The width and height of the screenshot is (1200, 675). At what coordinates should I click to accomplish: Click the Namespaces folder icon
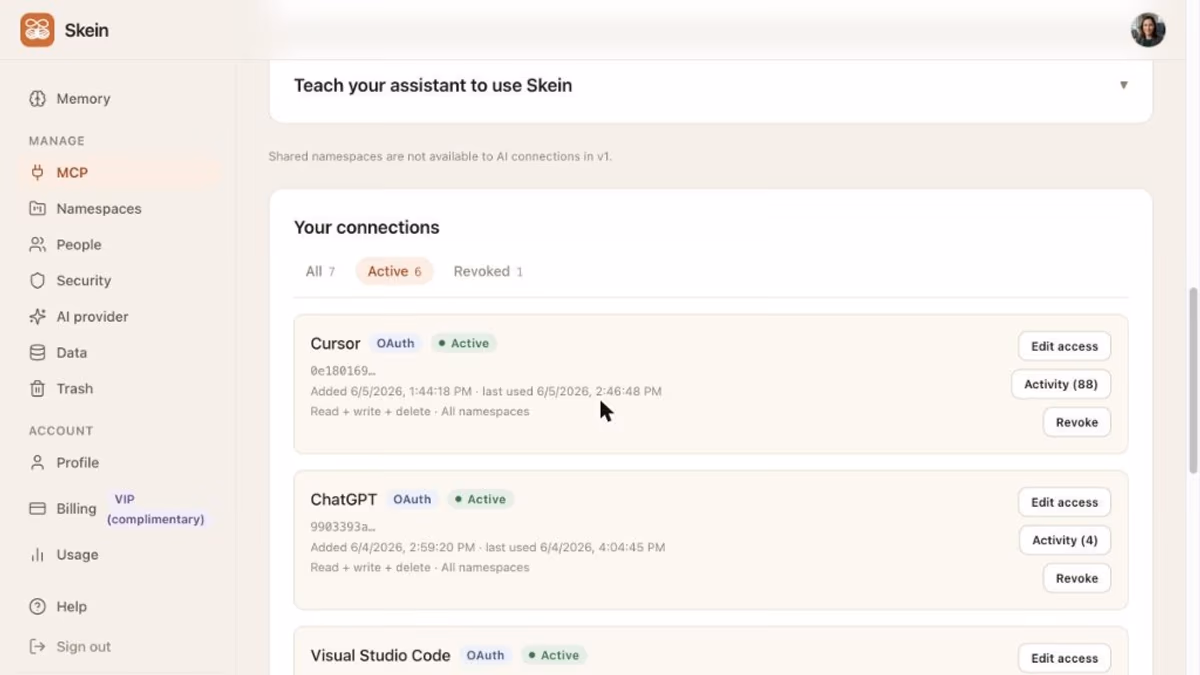coord(38,209)
